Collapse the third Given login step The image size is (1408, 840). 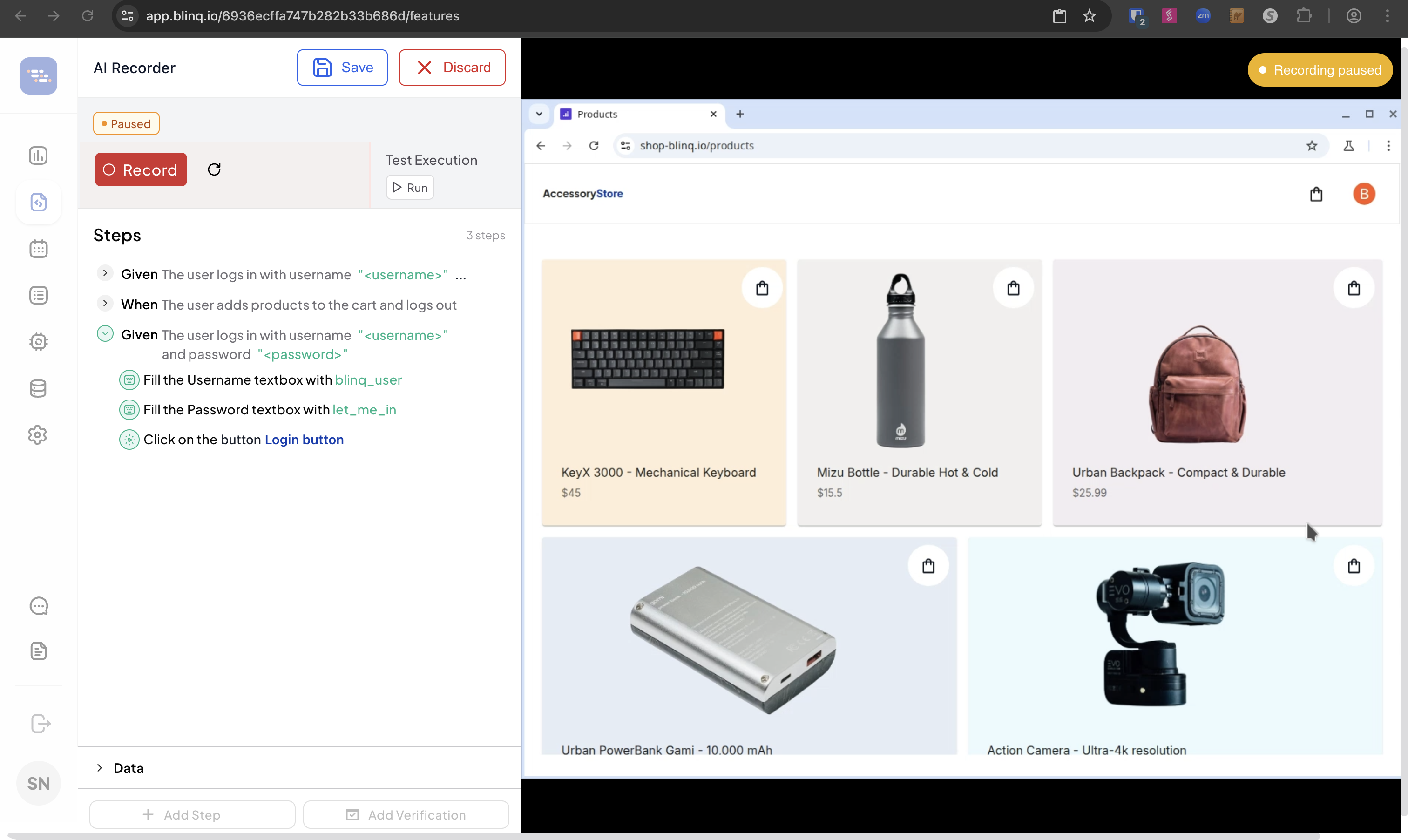105,334
